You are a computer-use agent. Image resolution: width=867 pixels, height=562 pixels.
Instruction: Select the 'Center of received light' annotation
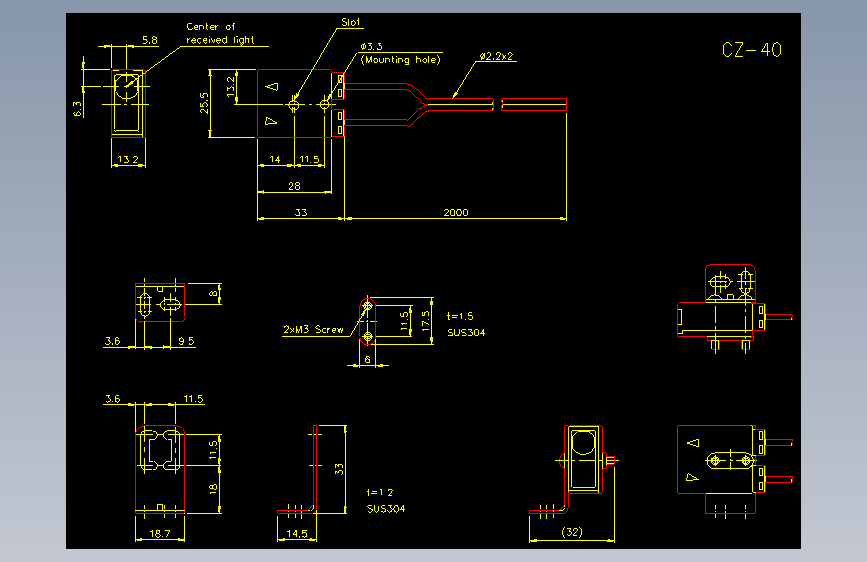[220, 33]
